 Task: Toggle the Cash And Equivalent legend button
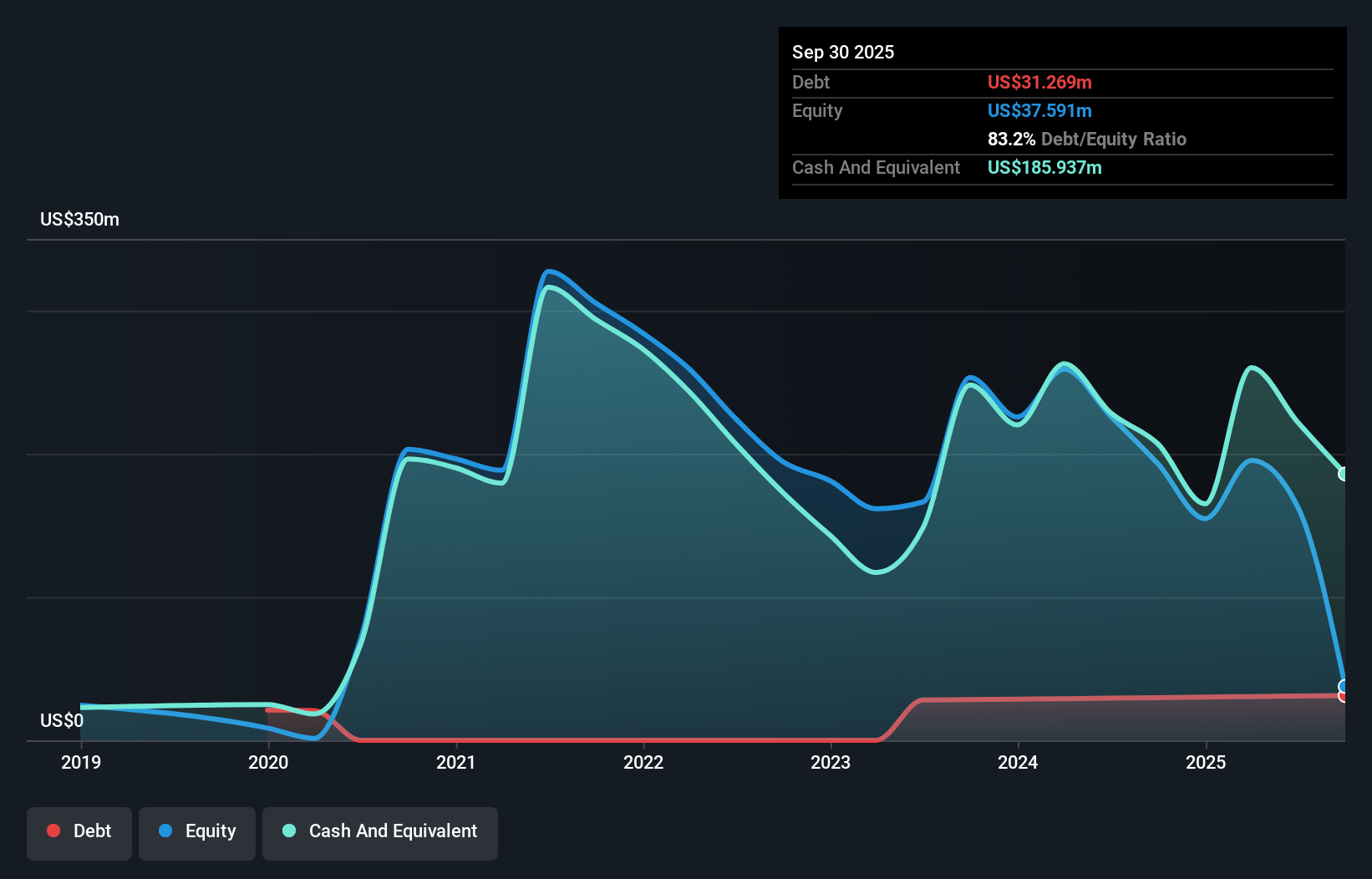(380, 833)
